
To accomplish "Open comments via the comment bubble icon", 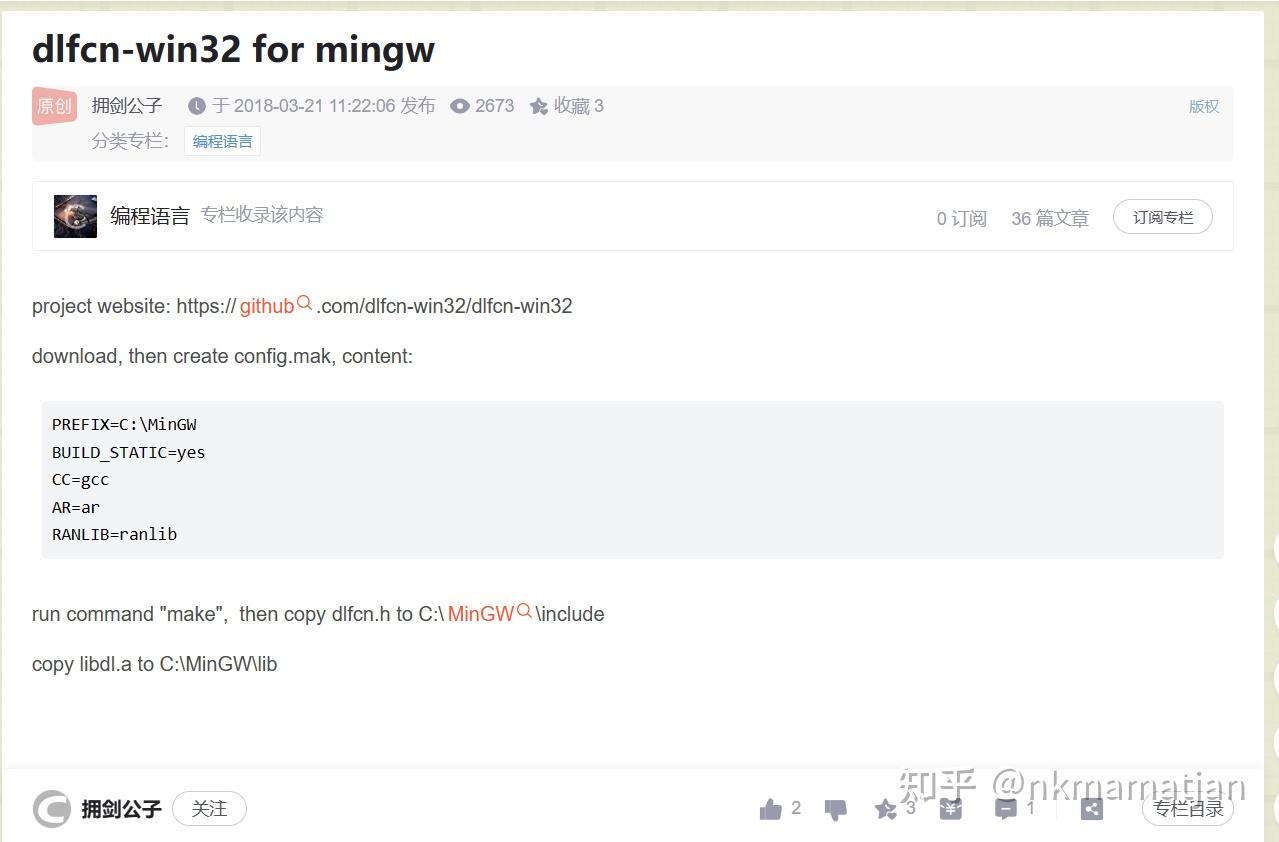I will click(x=1004, y=808).
